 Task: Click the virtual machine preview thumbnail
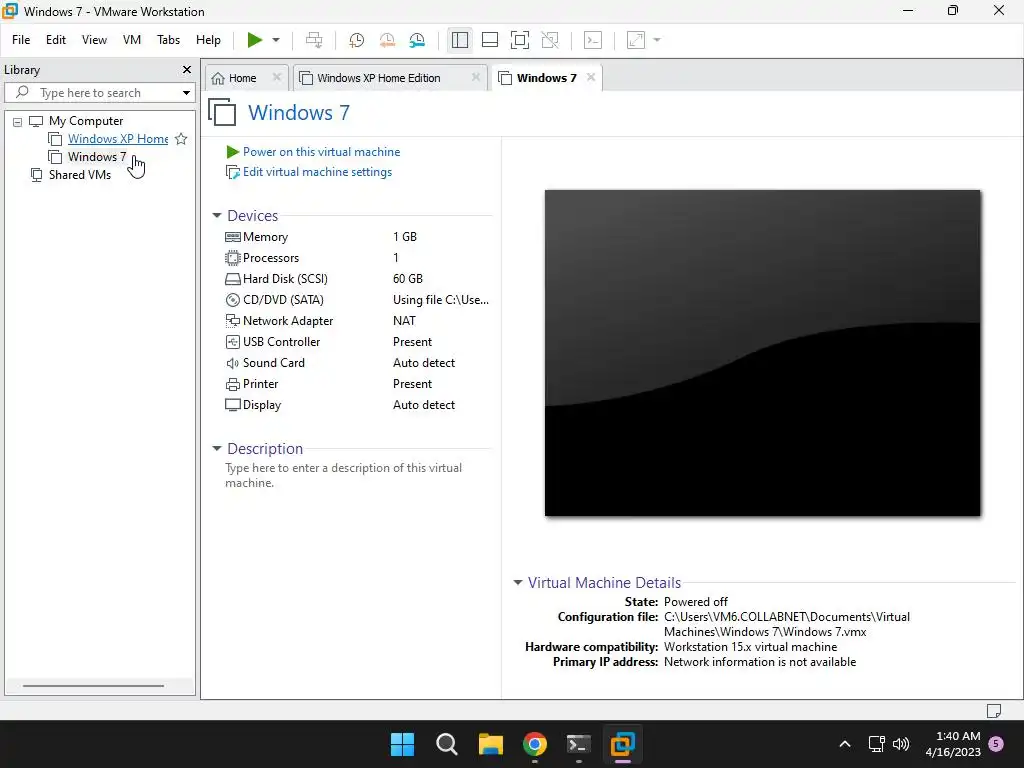click(x=762, y=353)
